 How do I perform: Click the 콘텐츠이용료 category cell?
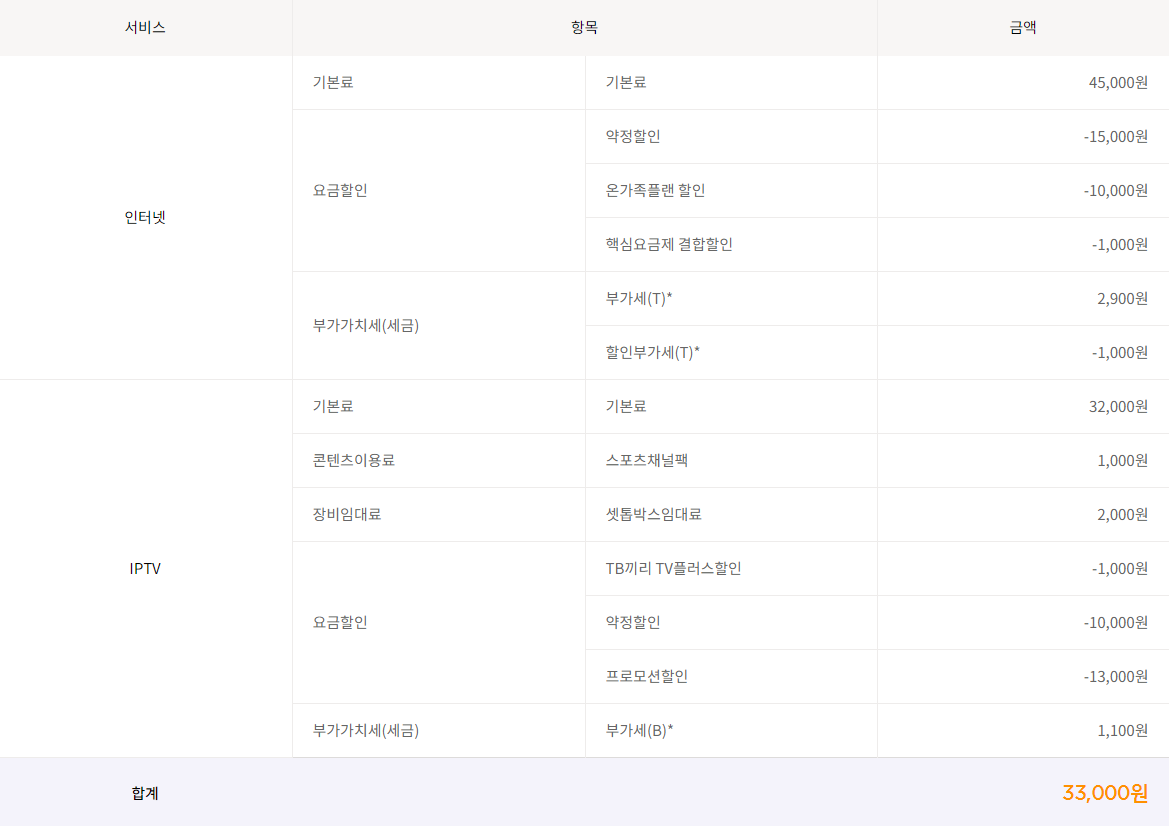pyautogui.click(x=360, y=460)
